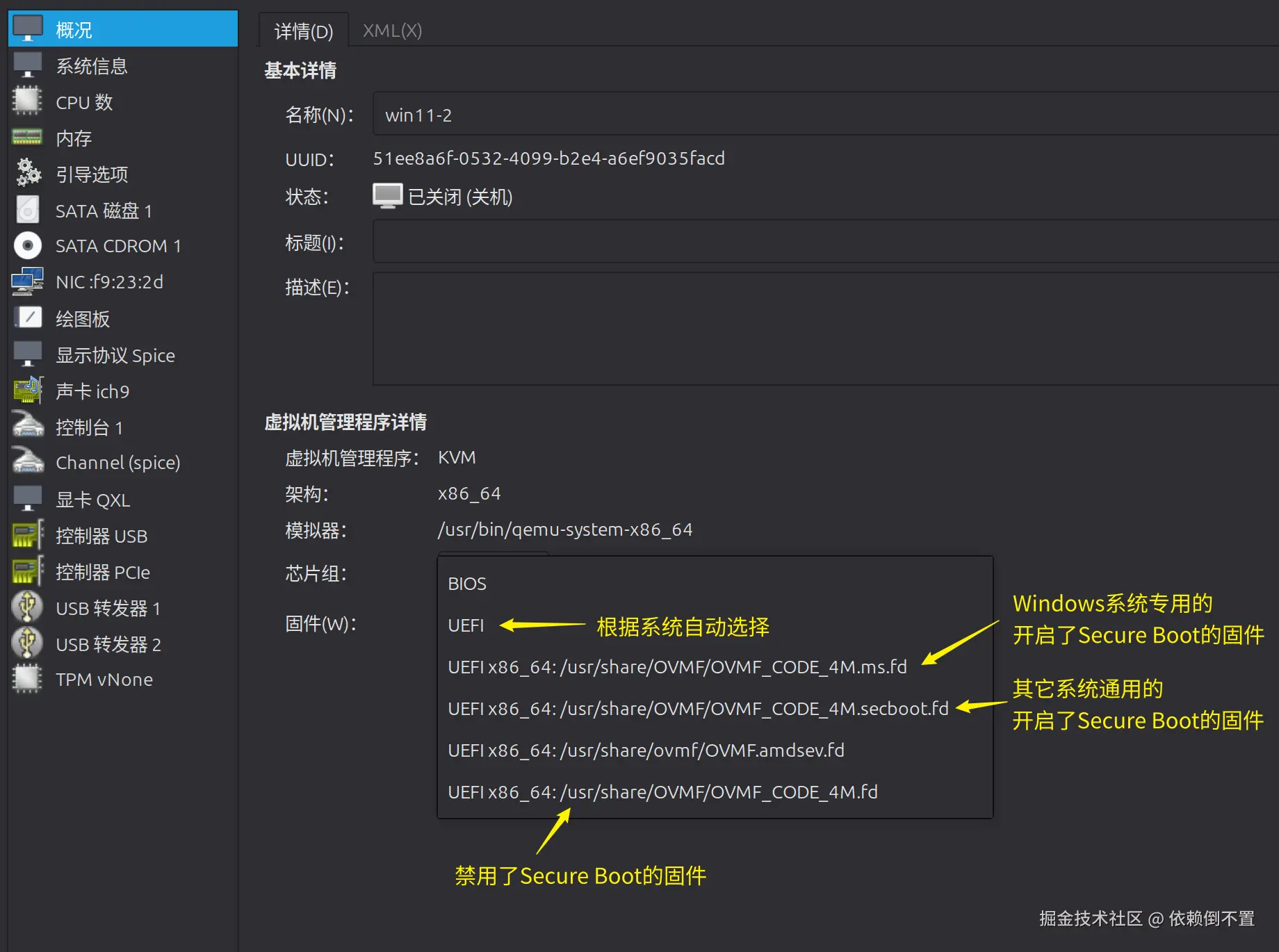Choose BIOS from the firmware list
Screen dimensions: 1279x952
point(715,584)
